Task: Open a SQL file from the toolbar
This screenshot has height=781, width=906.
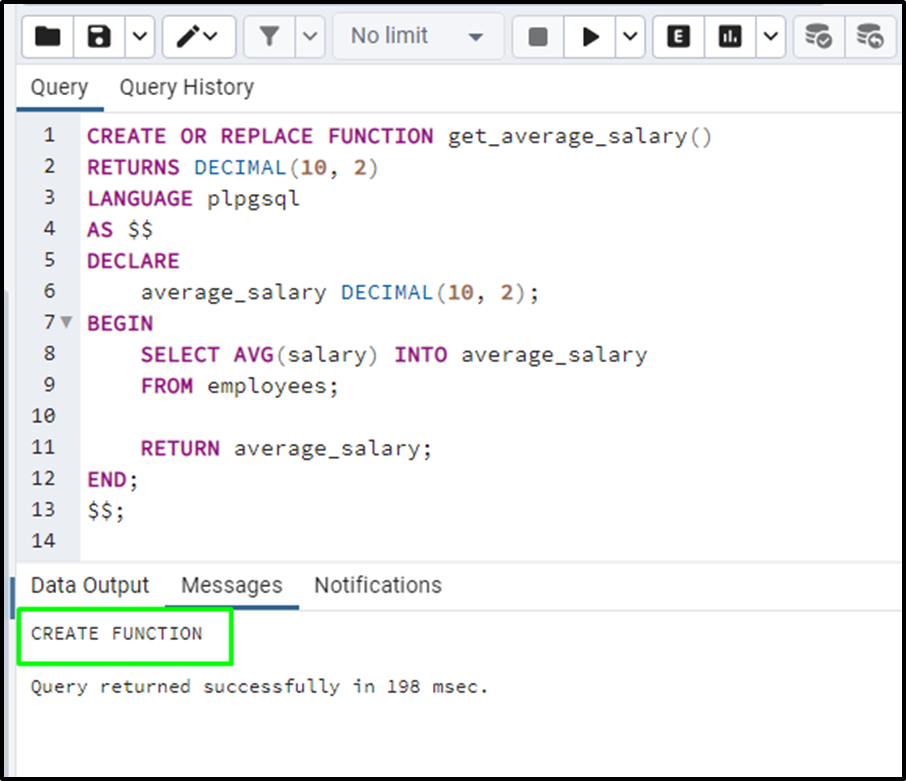Action: 46,36
